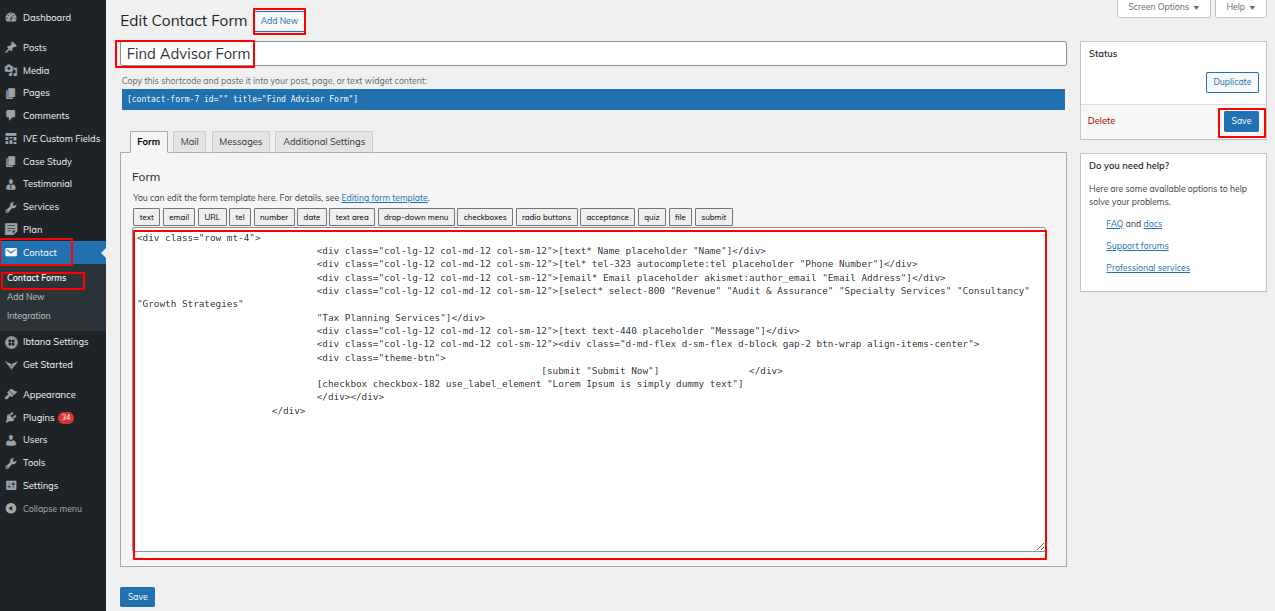Open the Users person icon

11,440
